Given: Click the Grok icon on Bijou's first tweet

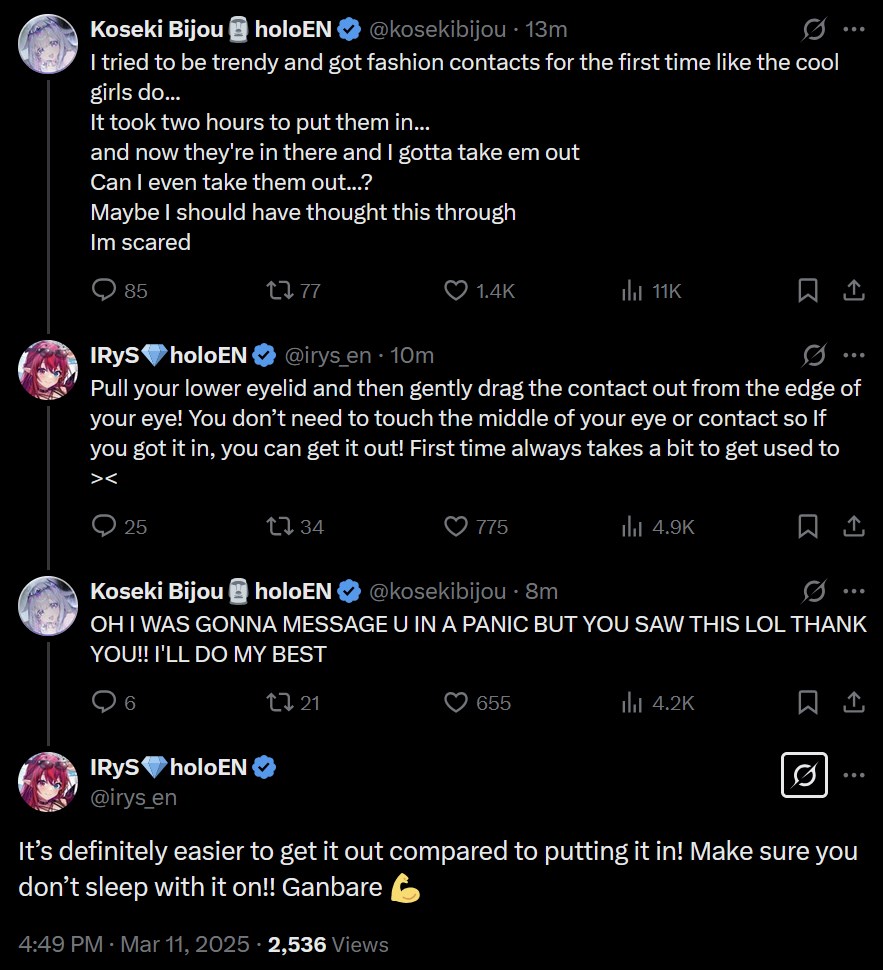Looking at the screenshot, I should tap(814, 33).
